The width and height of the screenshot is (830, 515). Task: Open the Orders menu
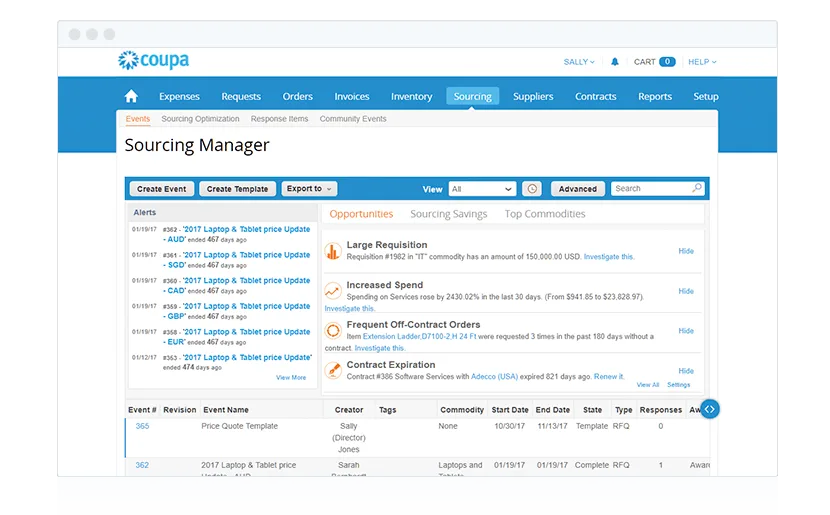[x=297, y=96]
